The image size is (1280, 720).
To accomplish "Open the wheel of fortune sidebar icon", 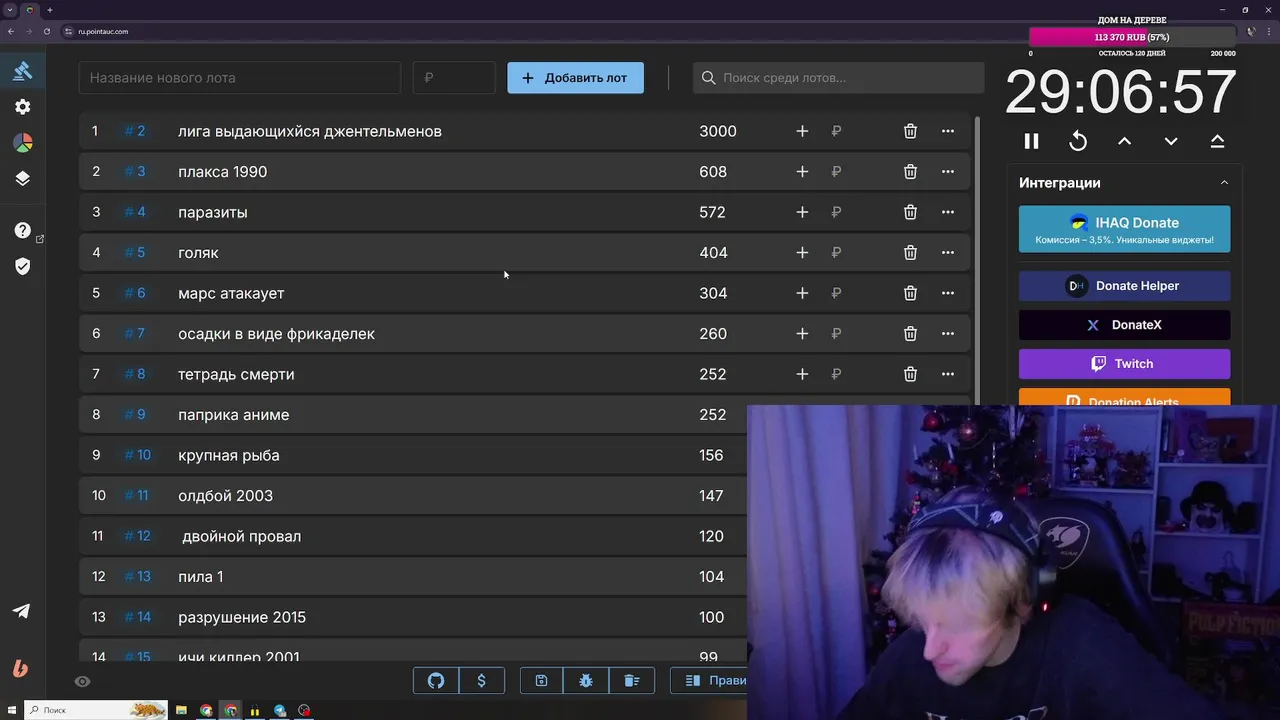I will pos(22,143).
